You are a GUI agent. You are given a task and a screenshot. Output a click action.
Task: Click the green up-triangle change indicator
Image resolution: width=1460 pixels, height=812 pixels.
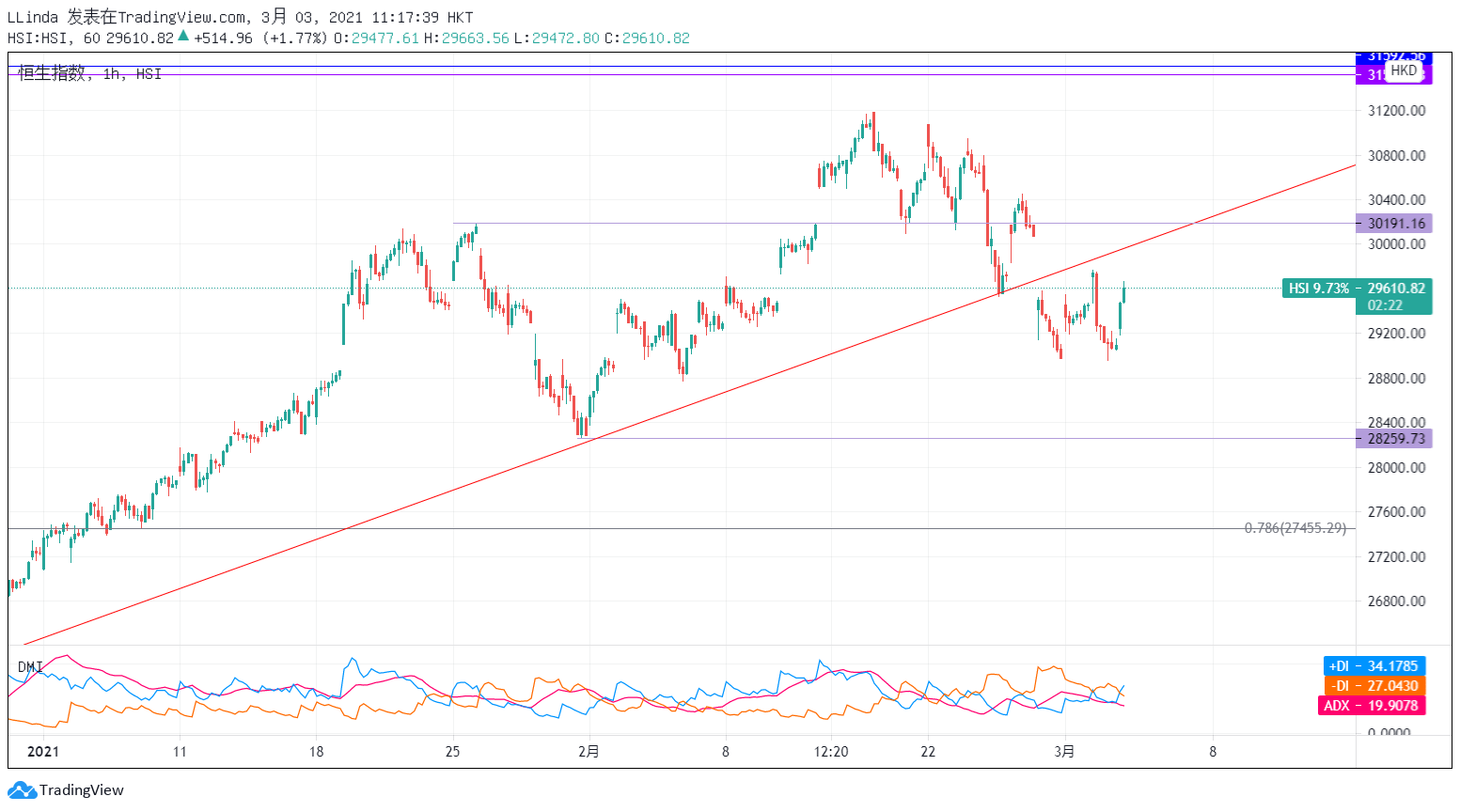coord(183,37)
